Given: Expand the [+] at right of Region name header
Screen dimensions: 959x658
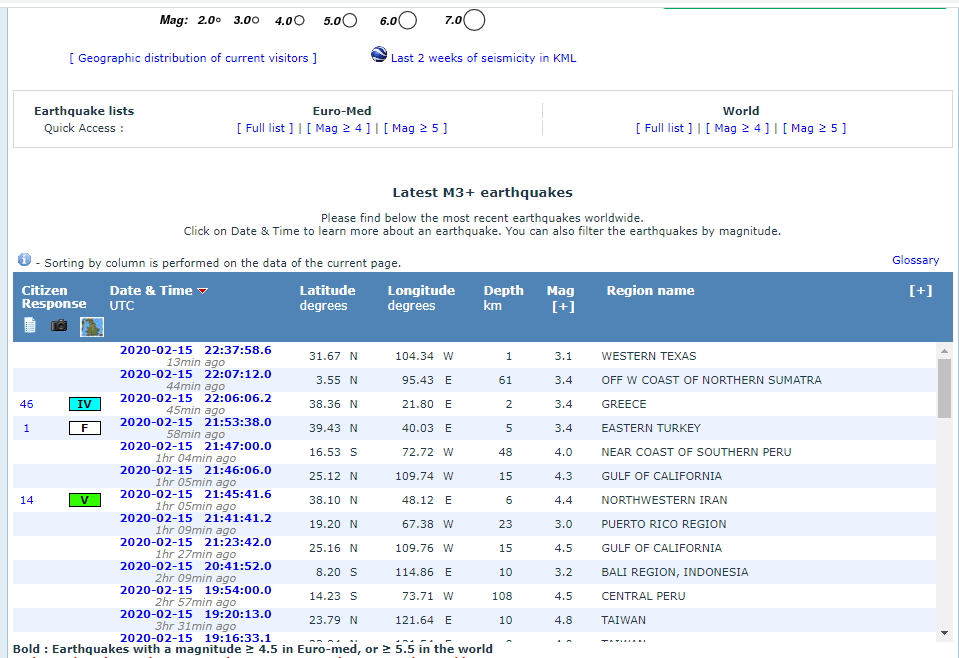Looking at the screenshot, I should 920,290.
